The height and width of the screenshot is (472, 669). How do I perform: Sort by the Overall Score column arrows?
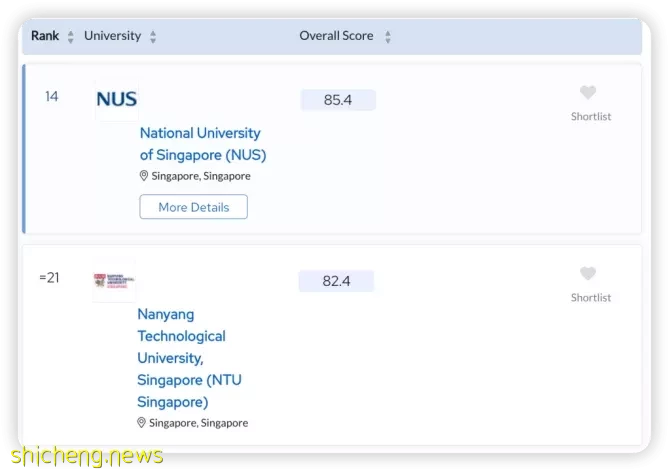pyautogui.click(x=388, y=37)
